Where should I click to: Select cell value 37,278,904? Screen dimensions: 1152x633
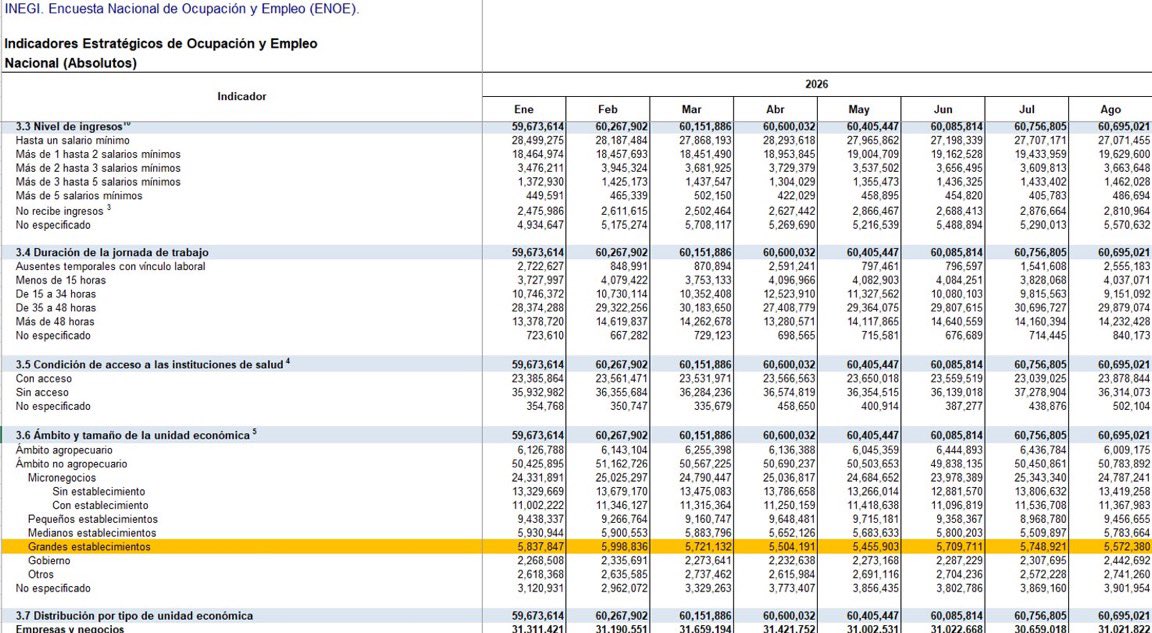[x=1040, y=392]
